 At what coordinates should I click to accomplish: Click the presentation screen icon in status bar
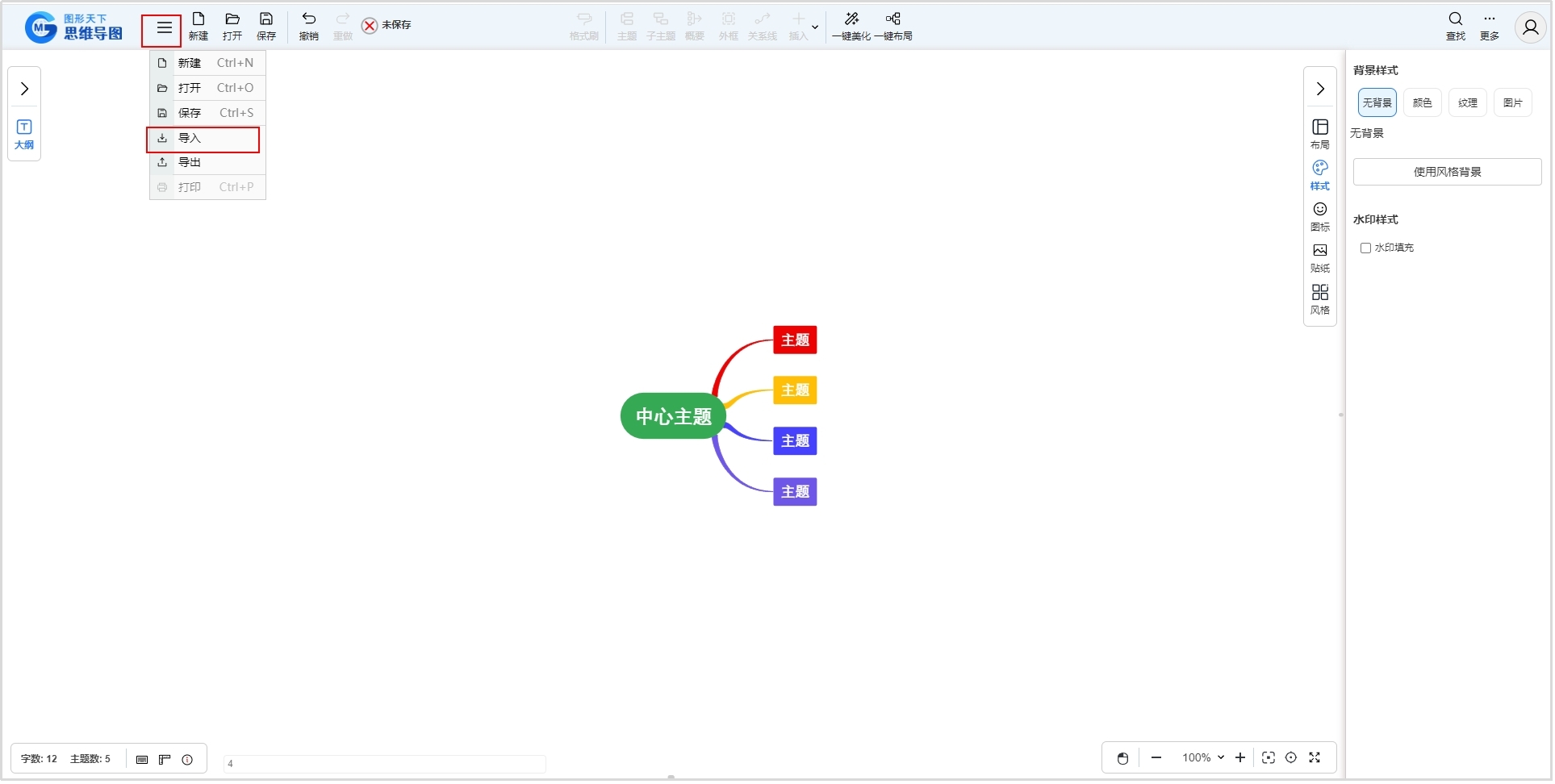click(142, 761)
